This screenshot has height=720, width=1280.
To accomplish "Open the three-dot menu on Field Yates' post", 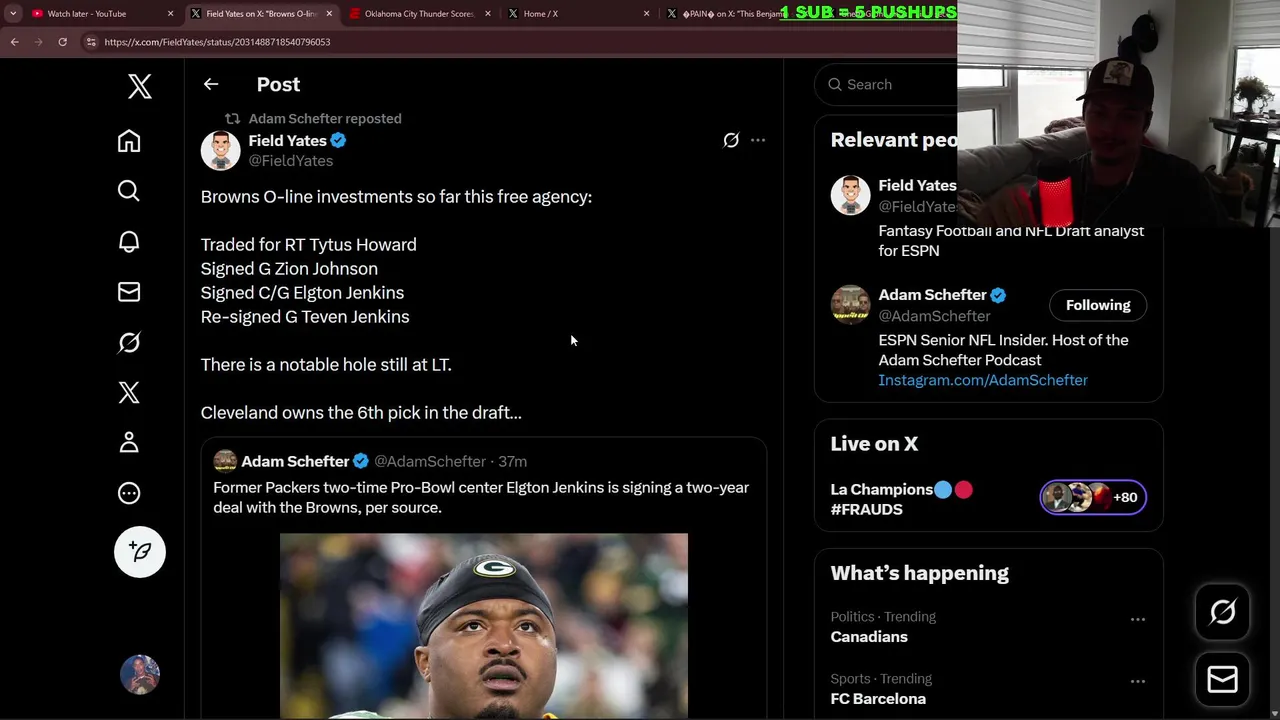I will (758, 141).
